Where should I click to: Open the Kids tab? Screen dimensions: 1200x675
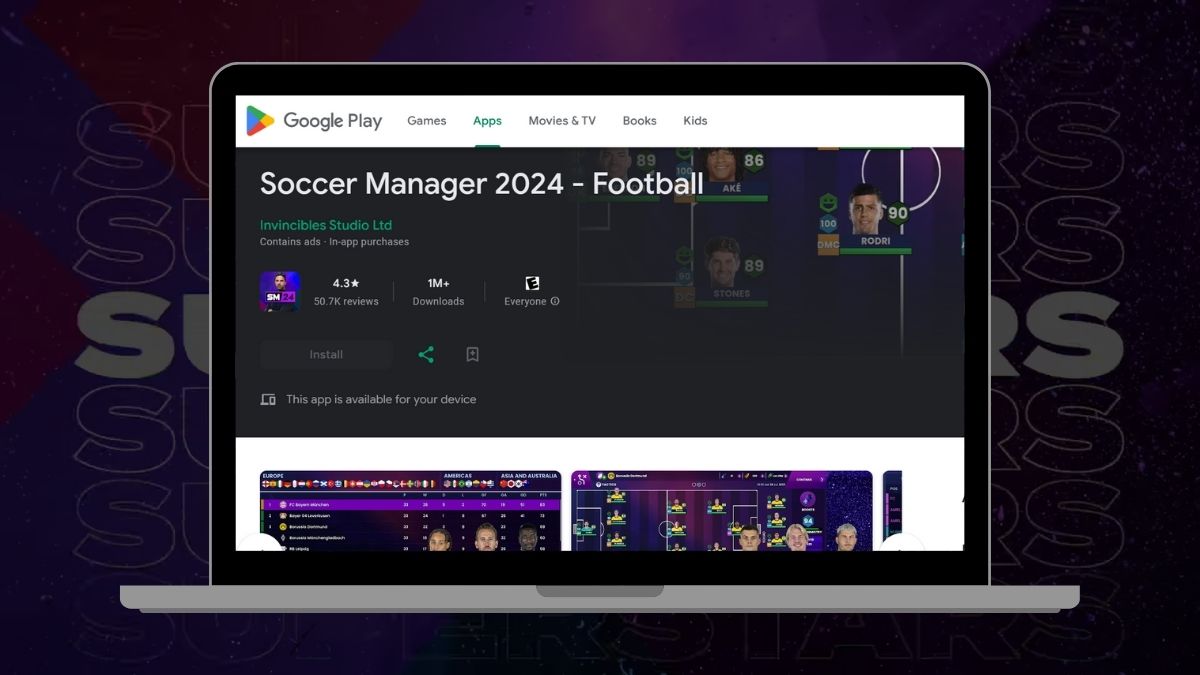pyautogui.click(x=695, y=121)
